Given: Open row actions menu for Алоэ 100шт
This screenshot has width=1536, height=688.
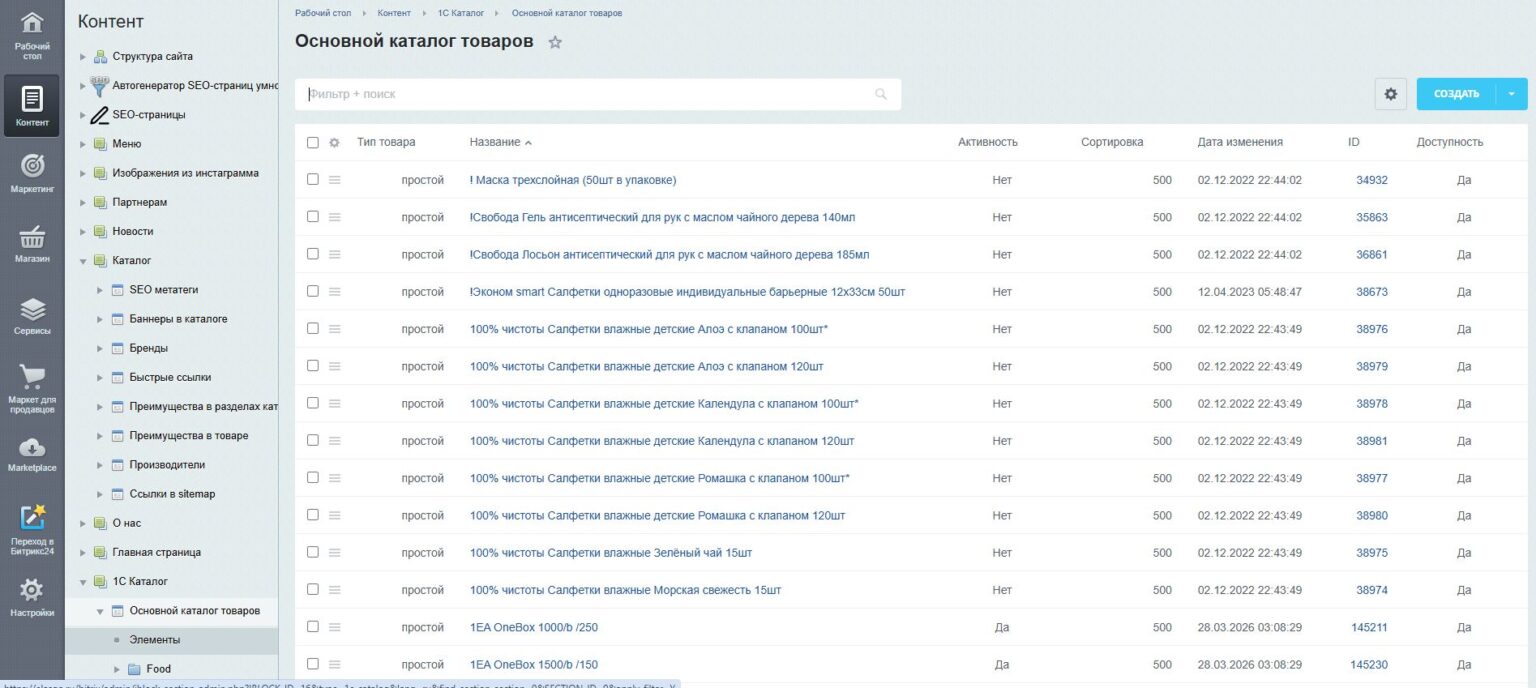Looking at the screenshot, I should tap(335, 329).
